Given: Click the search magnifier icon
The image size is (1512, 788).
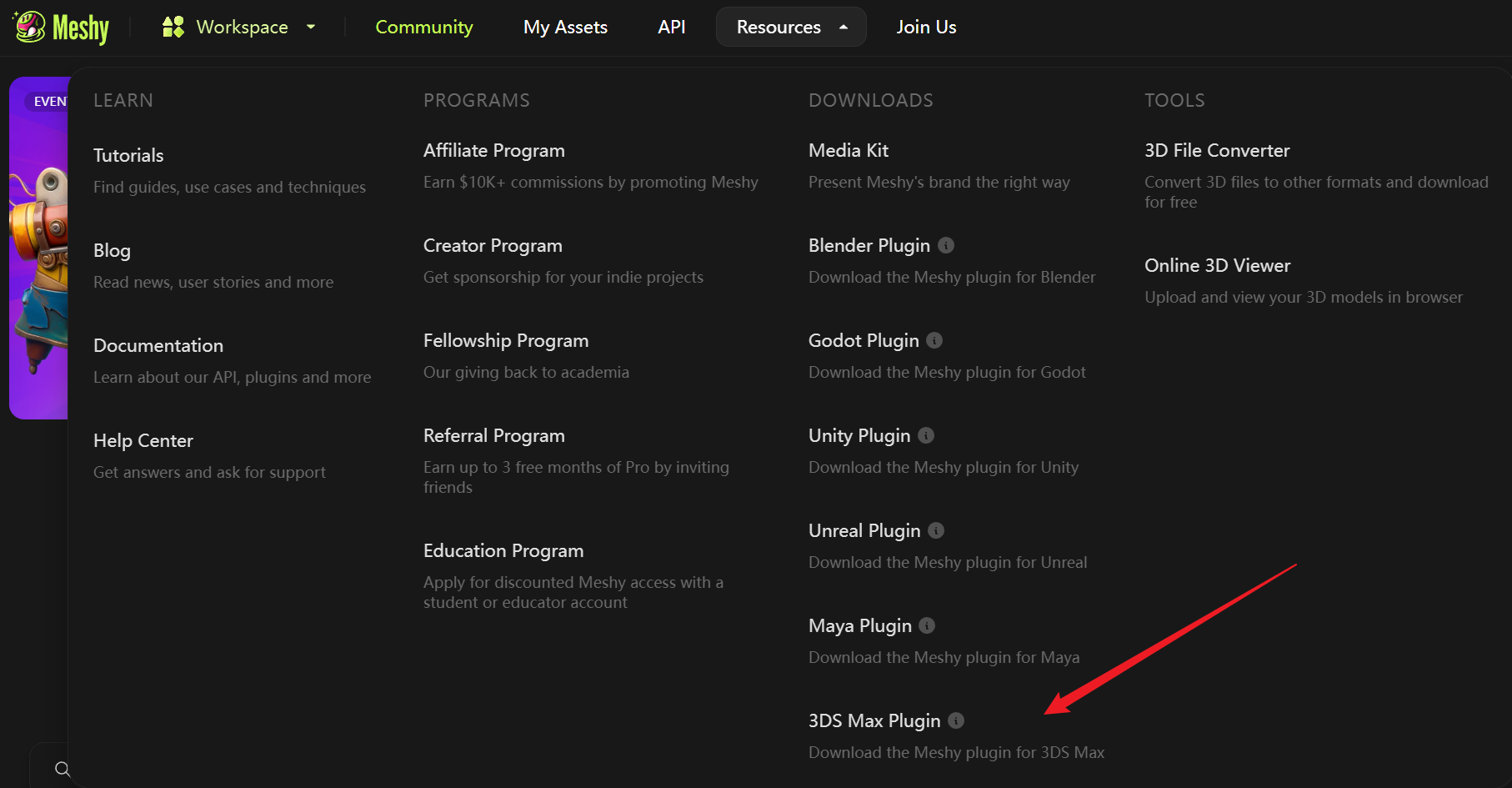Looking at the screenshot, I should click(x=63, y=769).
